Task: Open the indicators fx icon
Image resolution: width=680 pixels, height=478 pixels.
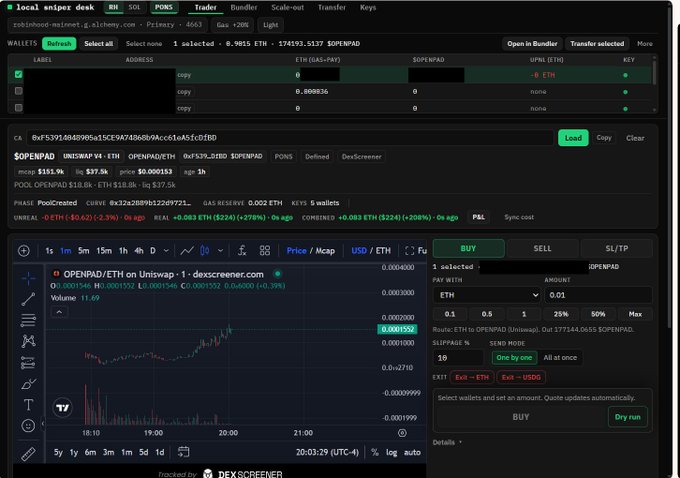Action: [242, 251]
